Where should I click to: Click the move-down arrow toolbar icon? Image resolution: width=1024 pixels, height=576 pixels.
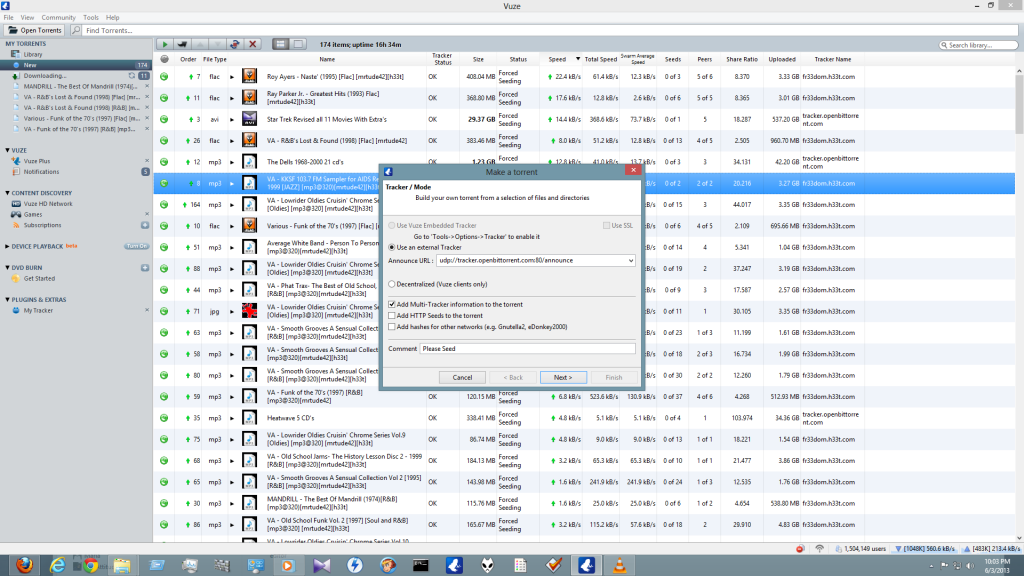[217, 44]
